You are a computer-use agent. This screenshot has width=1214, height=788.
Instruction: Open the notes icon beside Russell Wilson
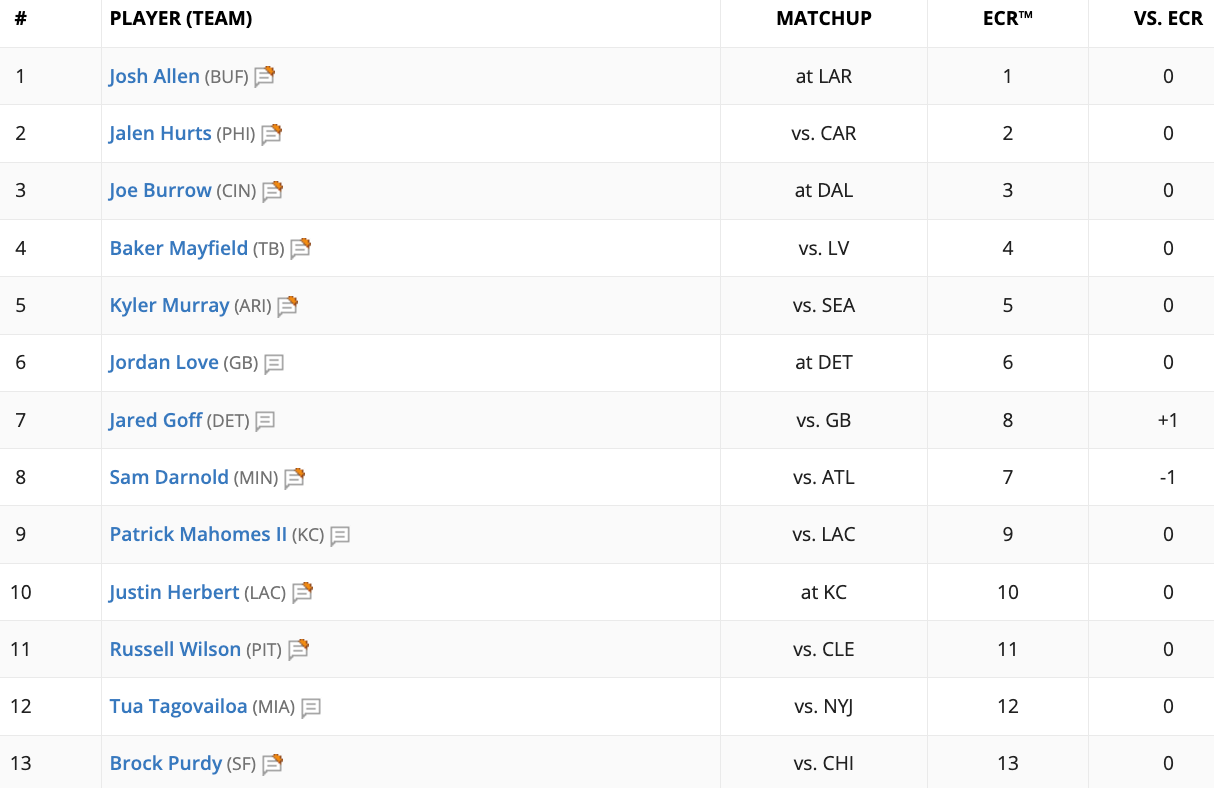pyautogui.click(x=298, y=650)
